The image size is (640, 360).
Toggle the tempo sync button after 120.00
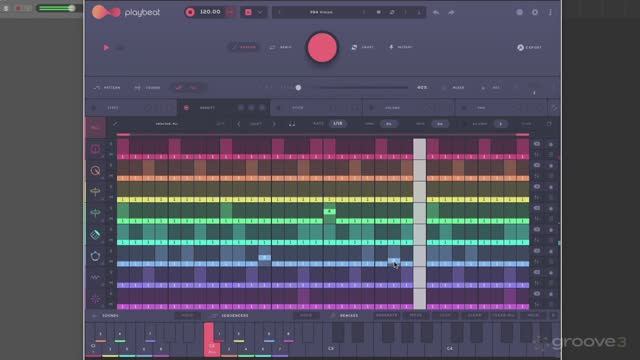pos(230,12)
